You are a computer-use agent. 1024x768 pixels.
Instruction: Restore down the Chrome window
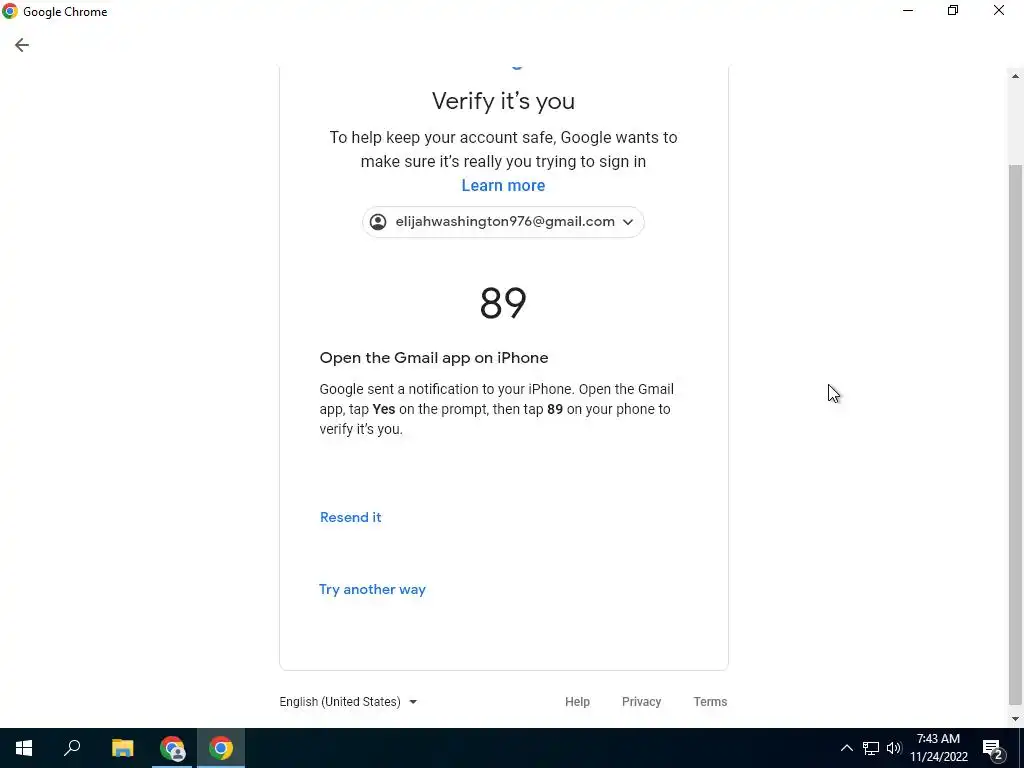pos(953,10)
